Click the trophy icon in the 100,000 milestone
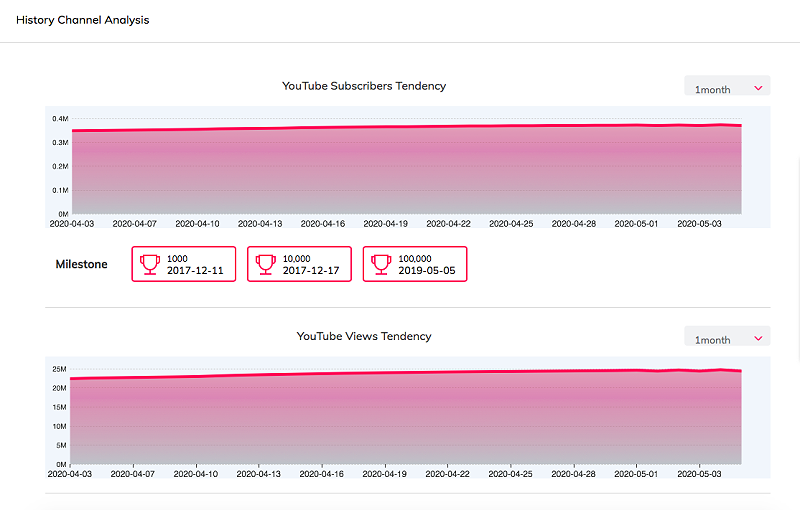Viewport: 800px width, 510px height. [x=381, y=264]
